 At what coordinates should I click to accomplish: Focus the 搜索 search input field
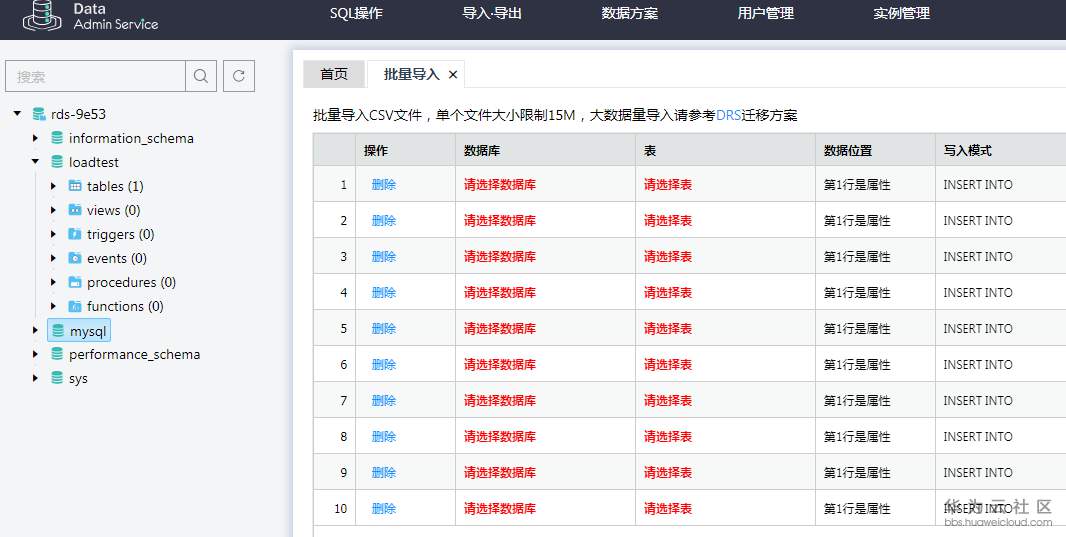(96, 76)
